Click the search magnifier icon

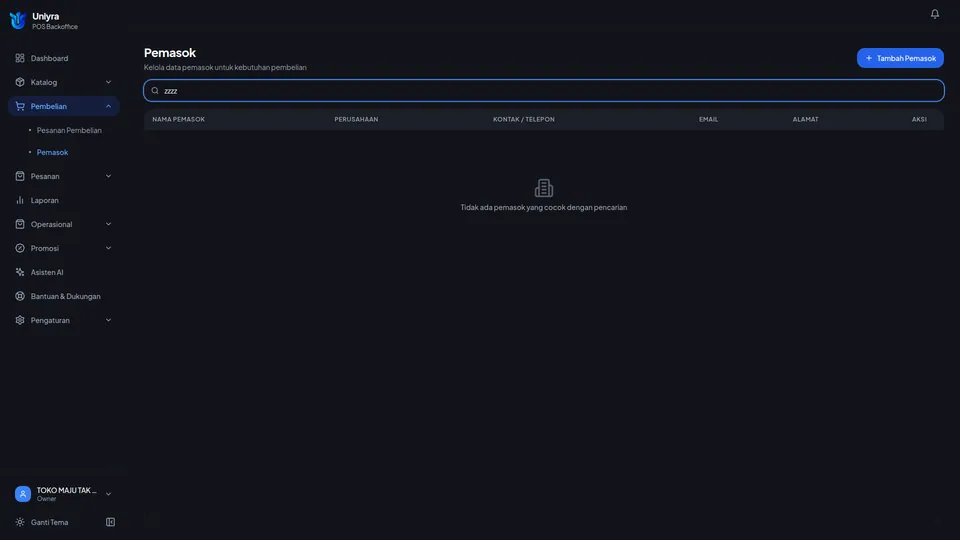tap(155, 91)
